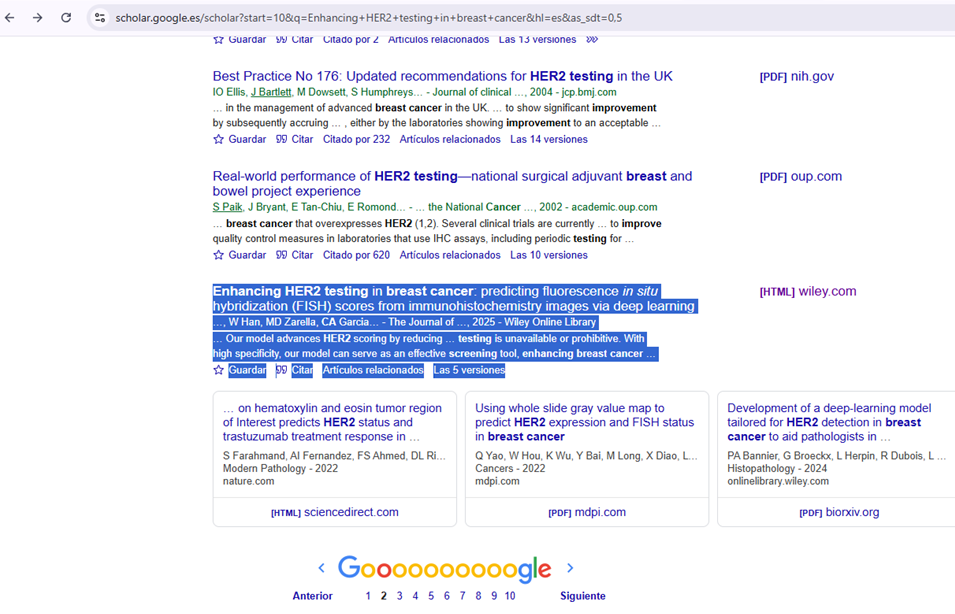
Task: Go to results page 3
Action: (x=400, y=596)
